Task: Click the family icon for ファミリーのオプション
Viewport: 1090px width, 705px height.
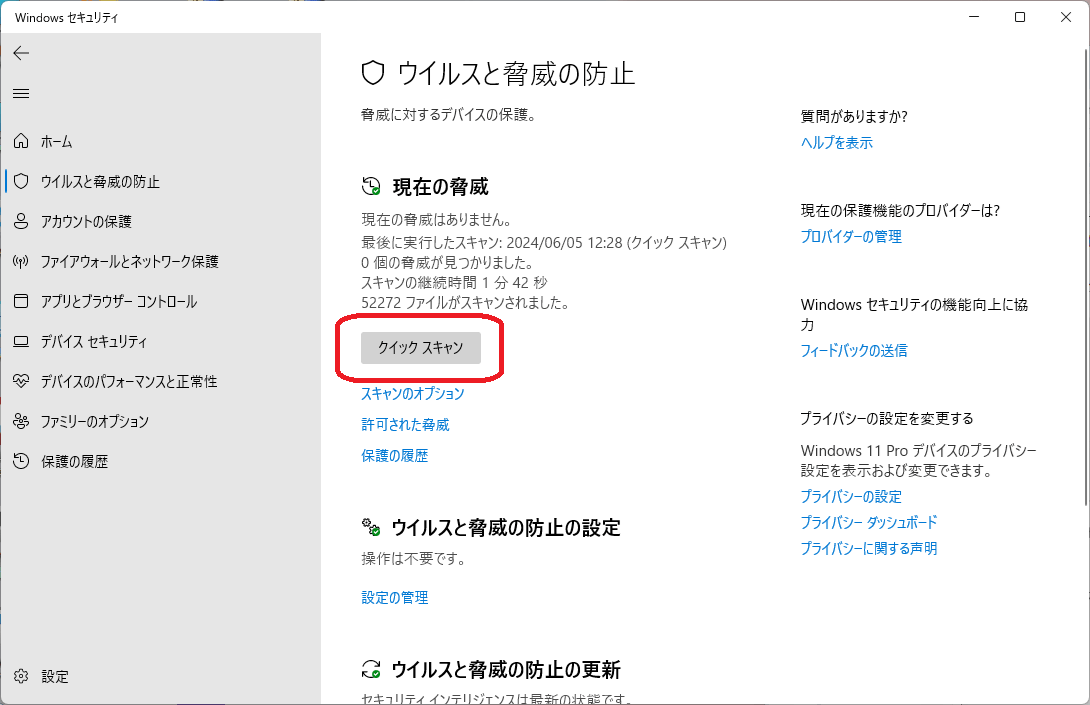Action: click(22, 421)
